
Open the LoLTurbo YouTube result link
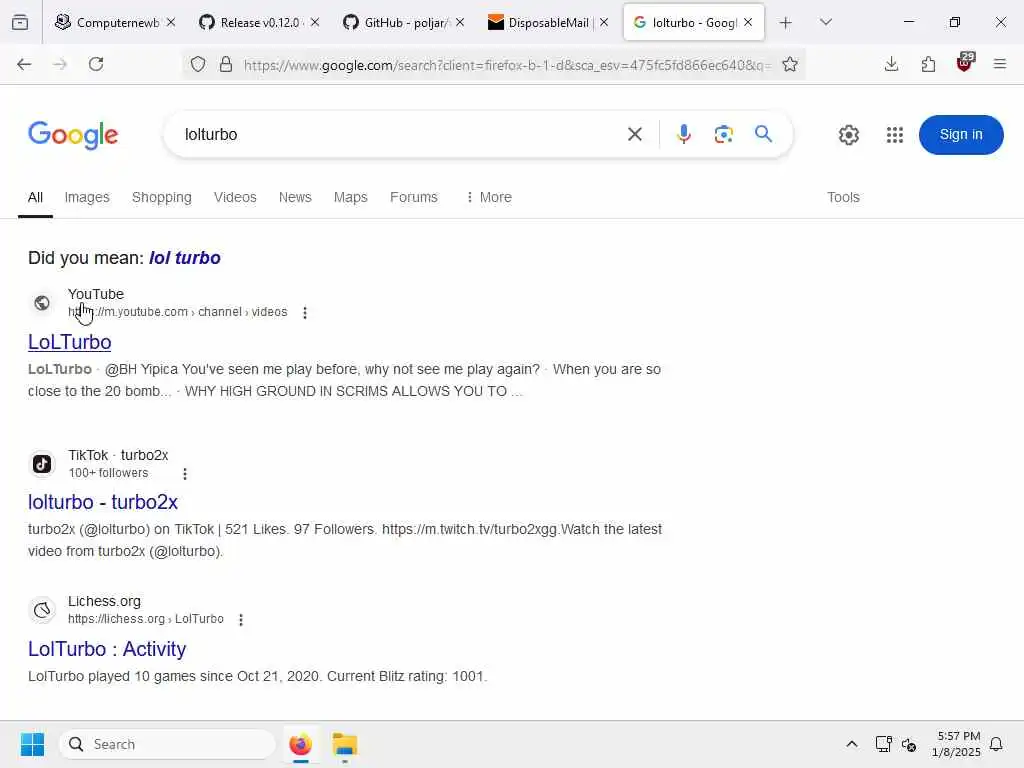pyautogui.click(x=70, y=342)
